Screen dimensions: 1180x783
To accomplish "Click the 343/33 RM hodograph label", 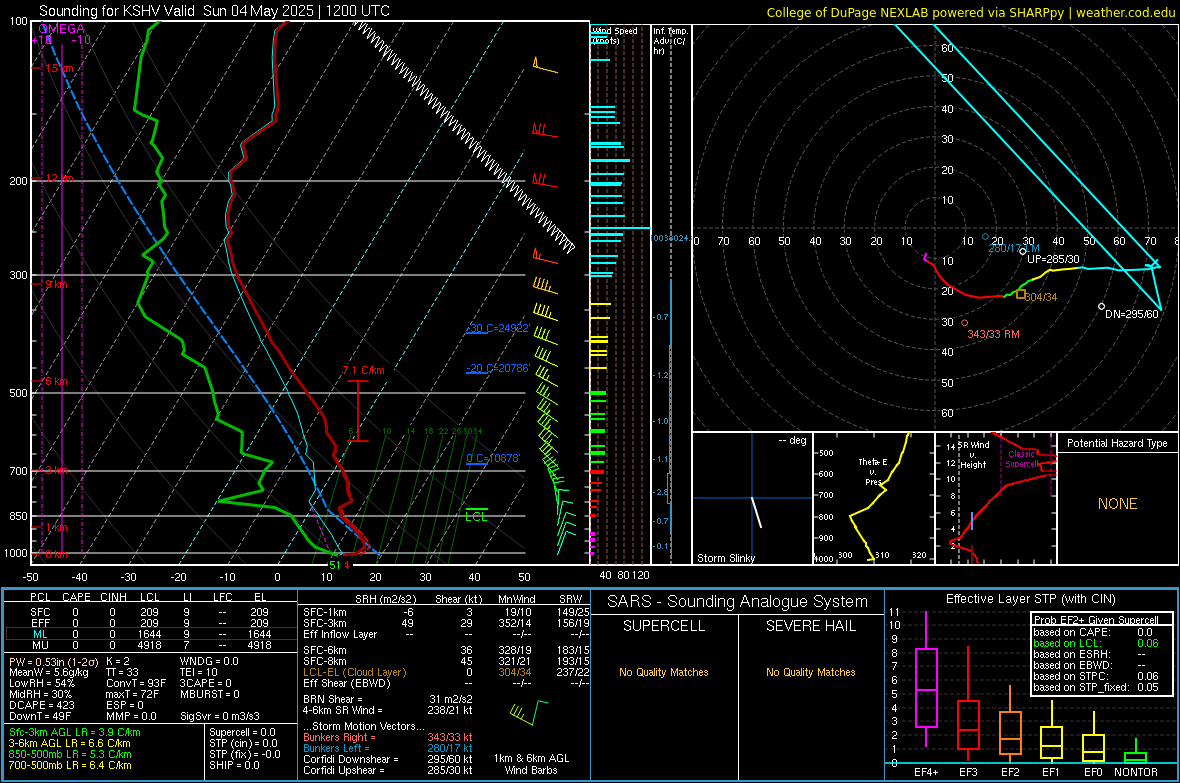I will (993, 334).
